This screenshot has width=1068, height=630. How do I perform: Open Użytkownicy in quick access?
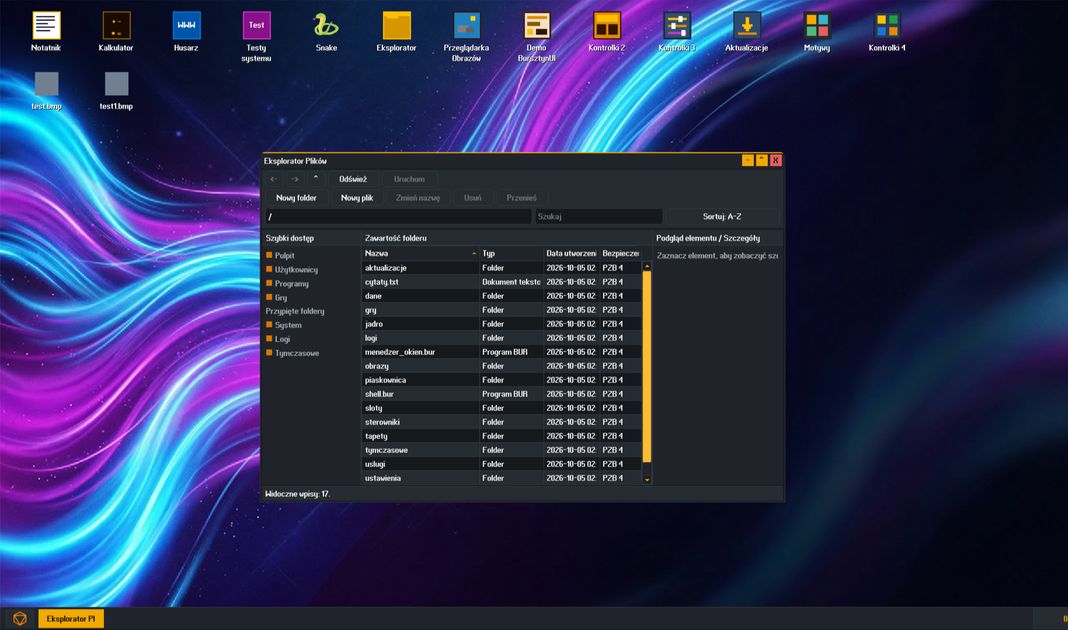pyautogui.click(x=292, y=270)
